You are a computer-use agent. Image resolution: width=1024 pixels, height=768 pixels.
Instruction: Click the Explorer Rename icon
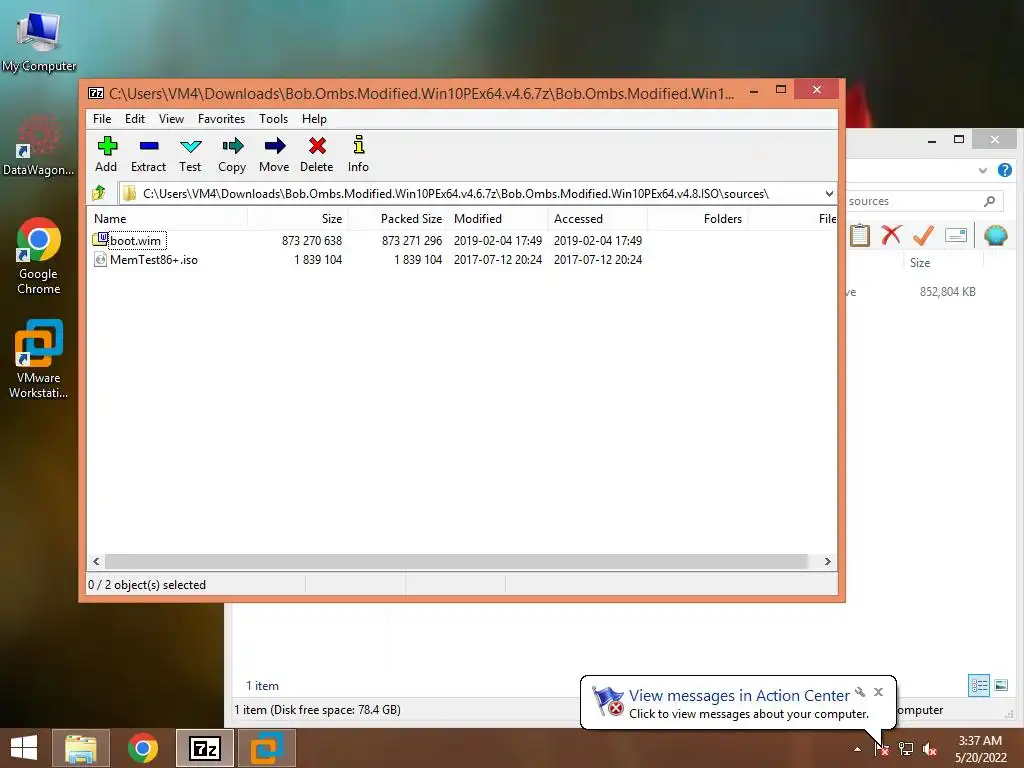pos(955,235)
